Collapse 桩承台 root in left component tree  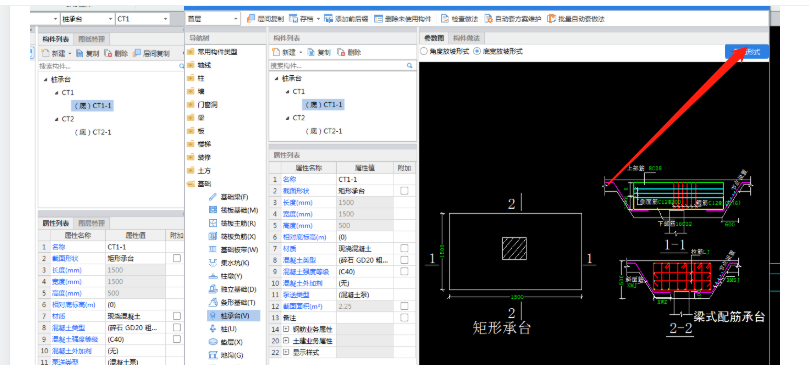point(46,80)
